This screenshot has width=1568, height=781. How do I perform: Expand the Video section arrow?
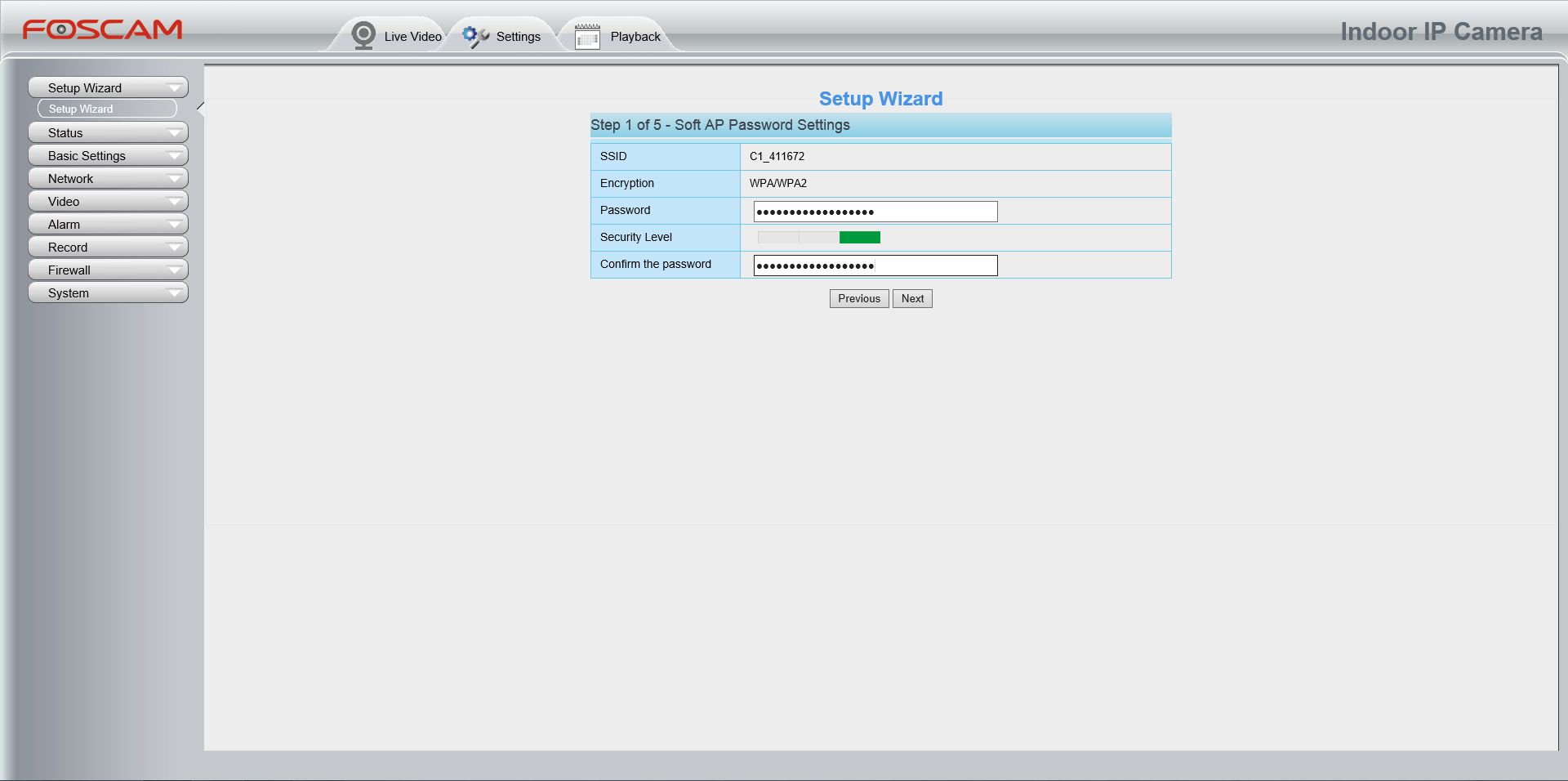pyautogui.click(x=174, y=202)
